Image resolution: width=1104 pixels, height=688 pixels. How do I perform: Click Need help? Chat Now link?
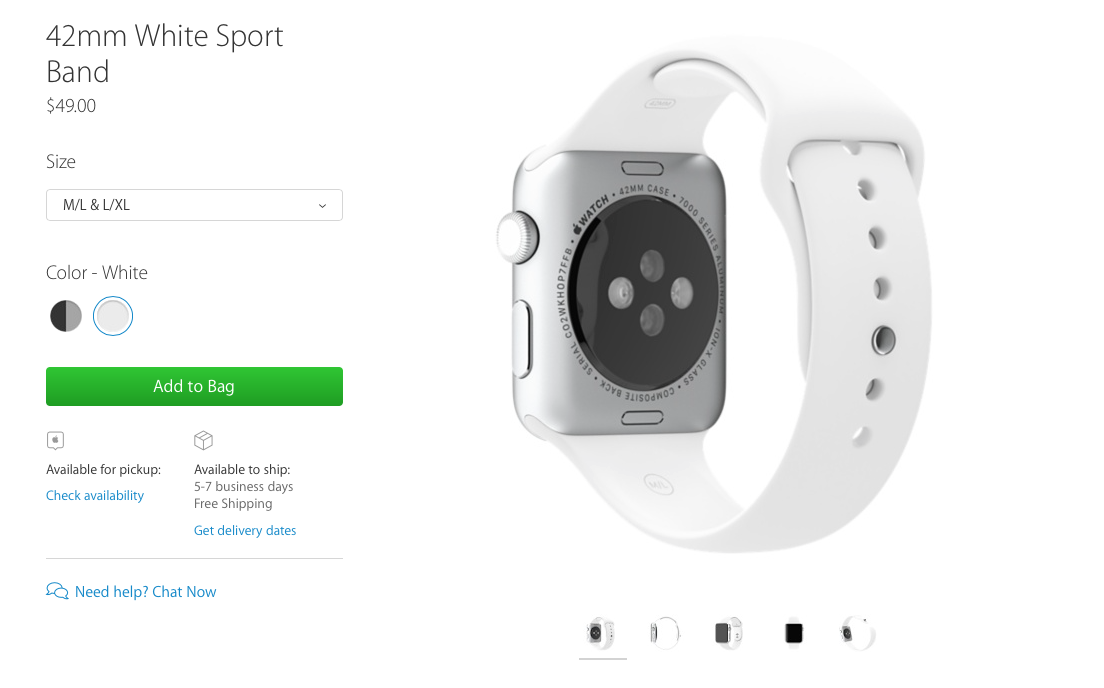click(146, 592)
